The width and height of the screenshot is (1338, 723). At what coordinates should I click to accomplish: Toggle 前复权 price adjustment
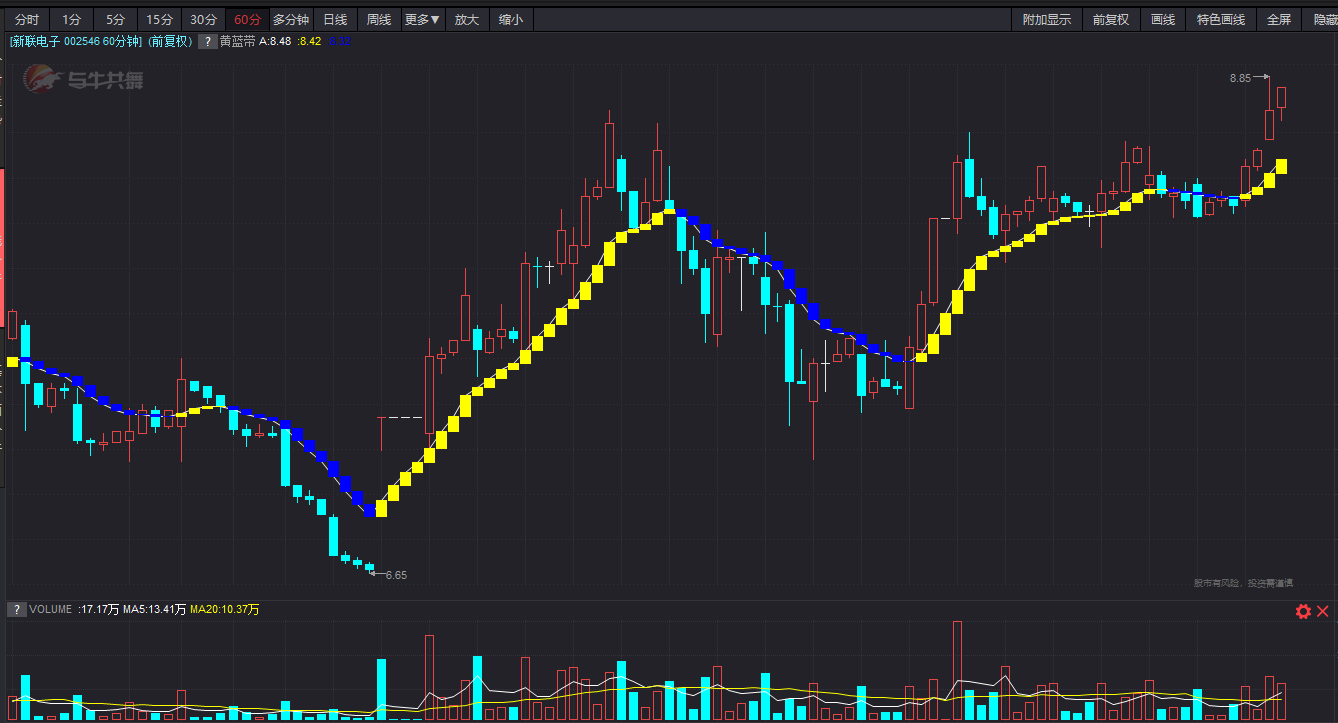click(x=1111, y=19)
